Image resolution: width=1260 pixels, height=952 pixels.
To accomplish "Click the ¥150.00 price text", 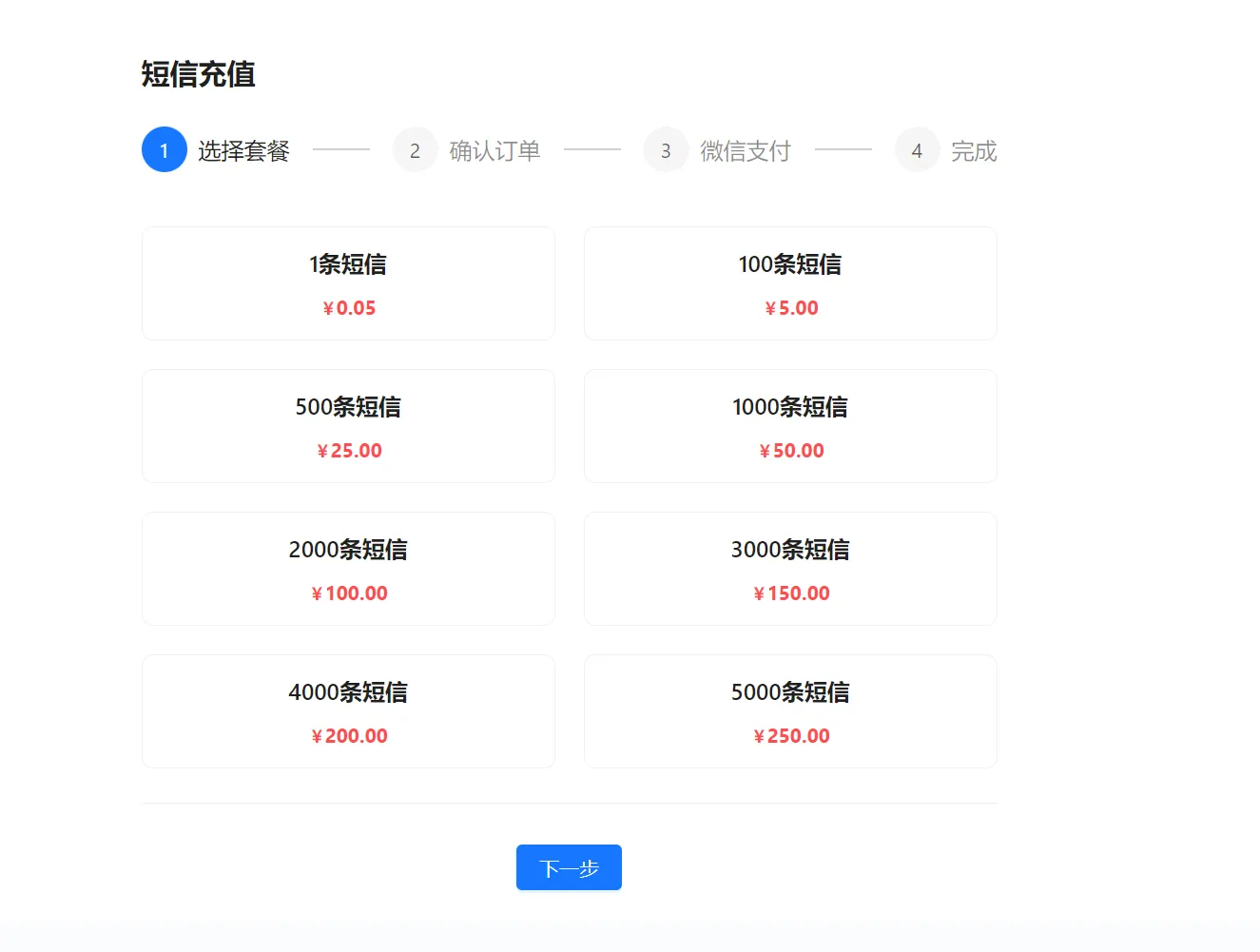I will click(x=791, y=593).
